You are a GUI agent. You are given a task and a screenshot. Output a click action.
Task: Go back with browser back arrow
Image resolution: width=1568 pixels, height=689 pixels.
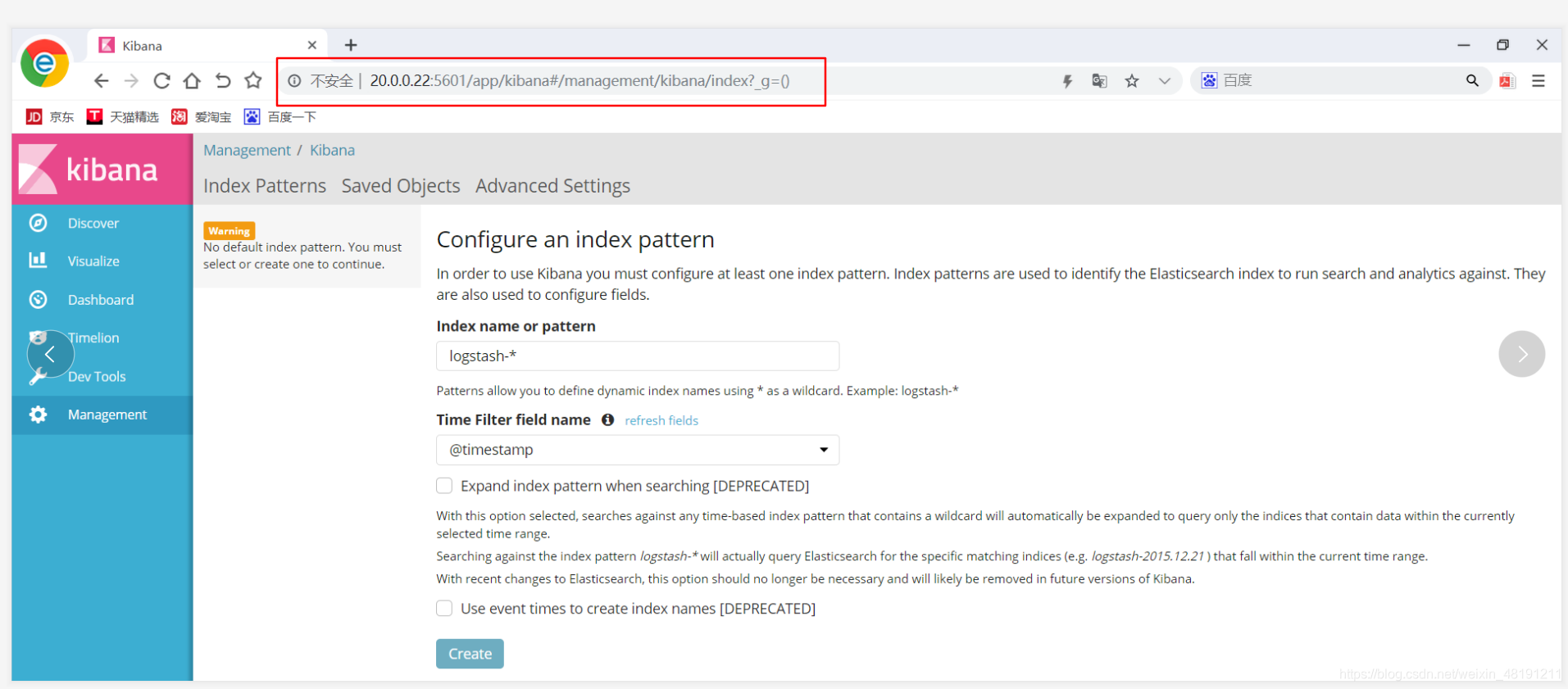pyautogui.click(x=101, y=80)
